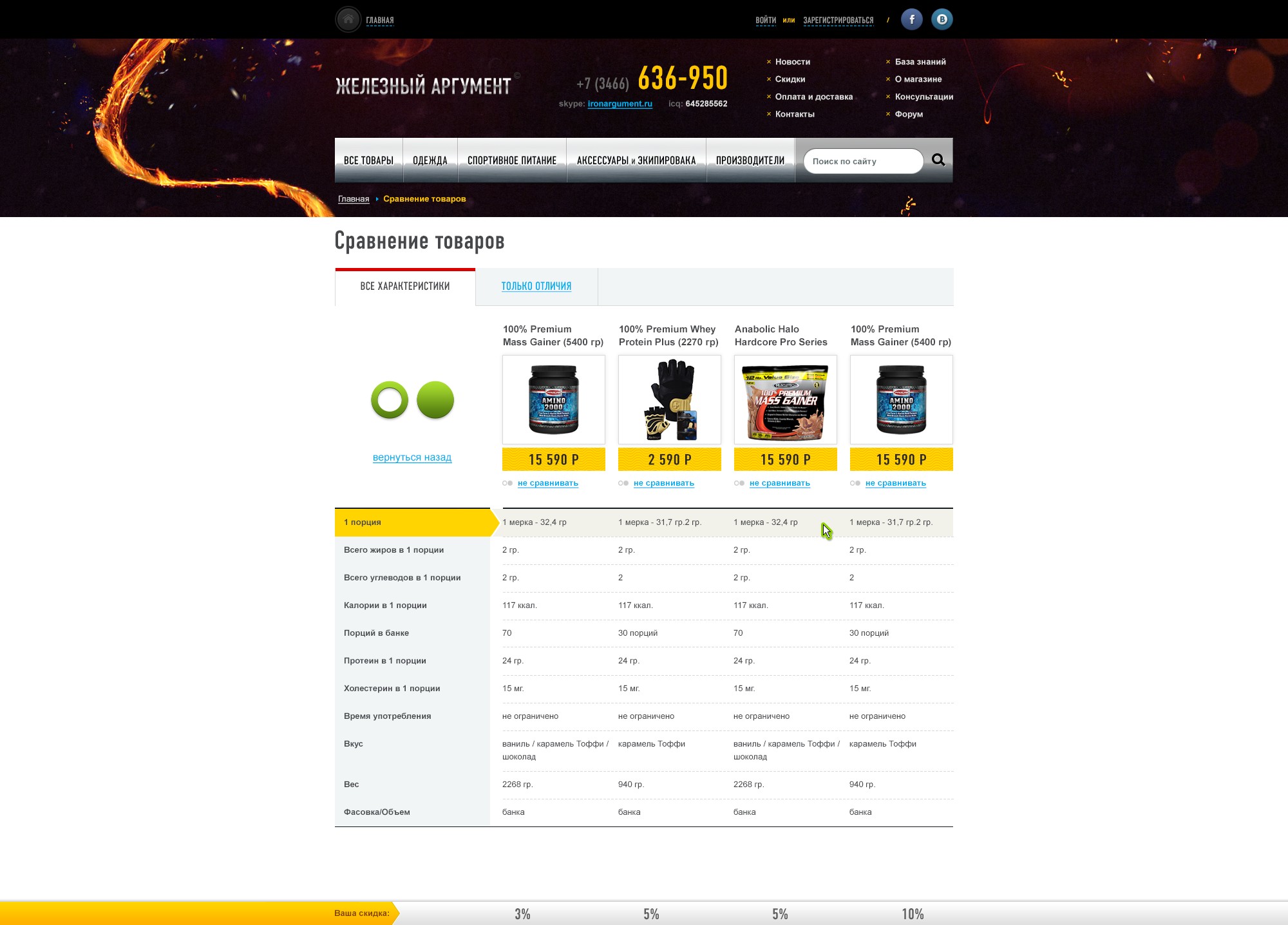This screenshot has width=1288, height=925.
Task: Remove last product via не сравнивать
Action: pos(896,483)
